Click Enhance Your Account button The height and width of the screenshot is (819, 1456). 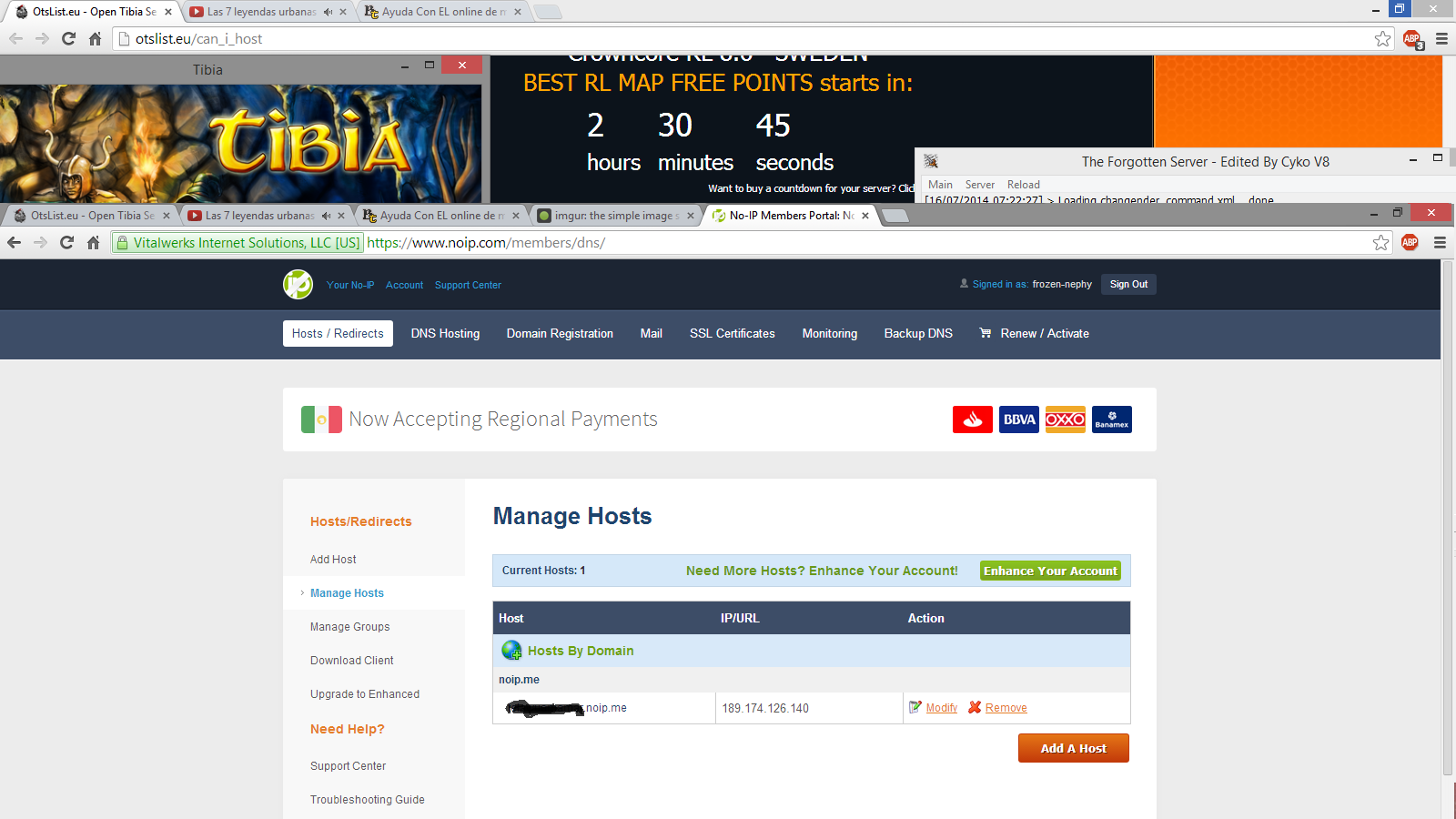[x=1050, y=571]
